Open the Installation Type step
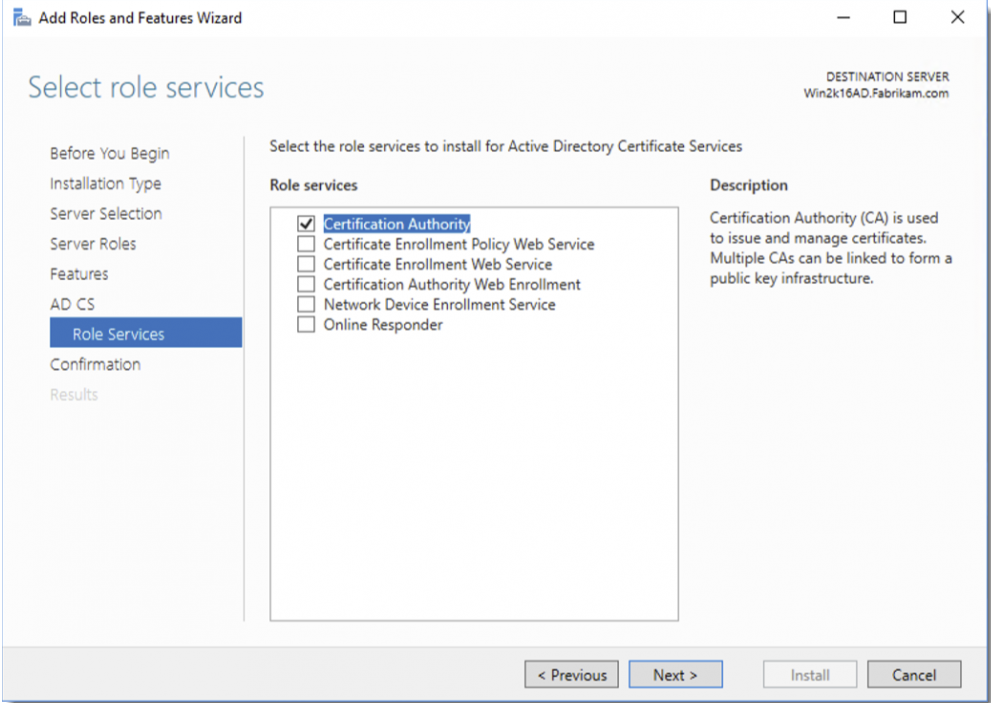The width and height of the screenshot is (991, 703). click(x=106, y=184)
